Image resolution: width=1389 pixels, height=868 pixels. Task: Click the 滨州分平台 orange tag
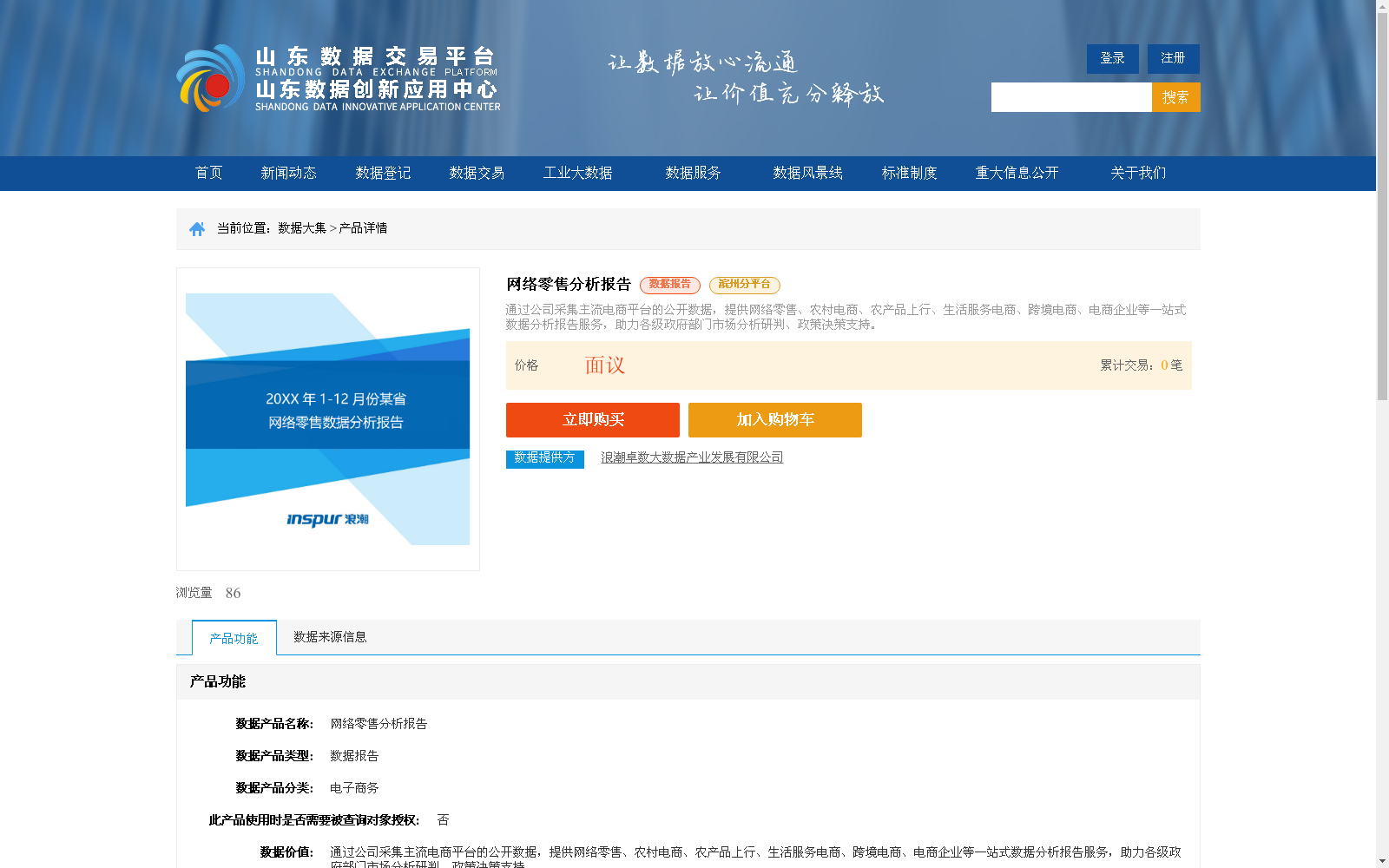[x=745, y=285]
